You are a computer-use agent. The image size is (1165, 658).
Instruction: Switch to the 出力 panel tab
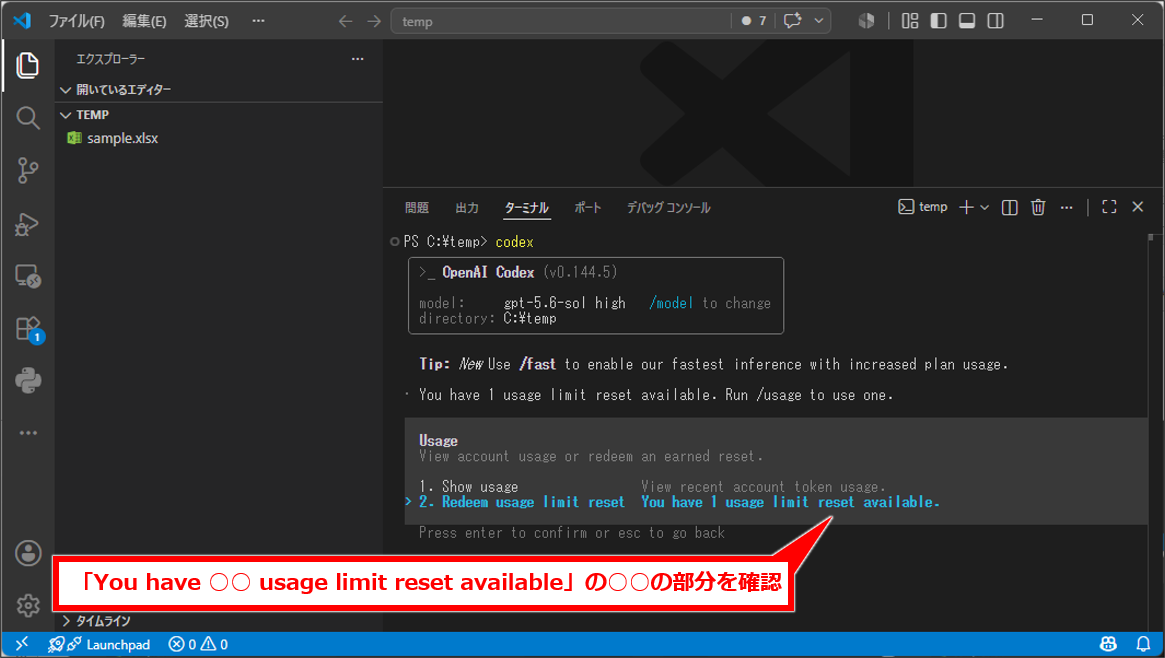coord(467,208)
